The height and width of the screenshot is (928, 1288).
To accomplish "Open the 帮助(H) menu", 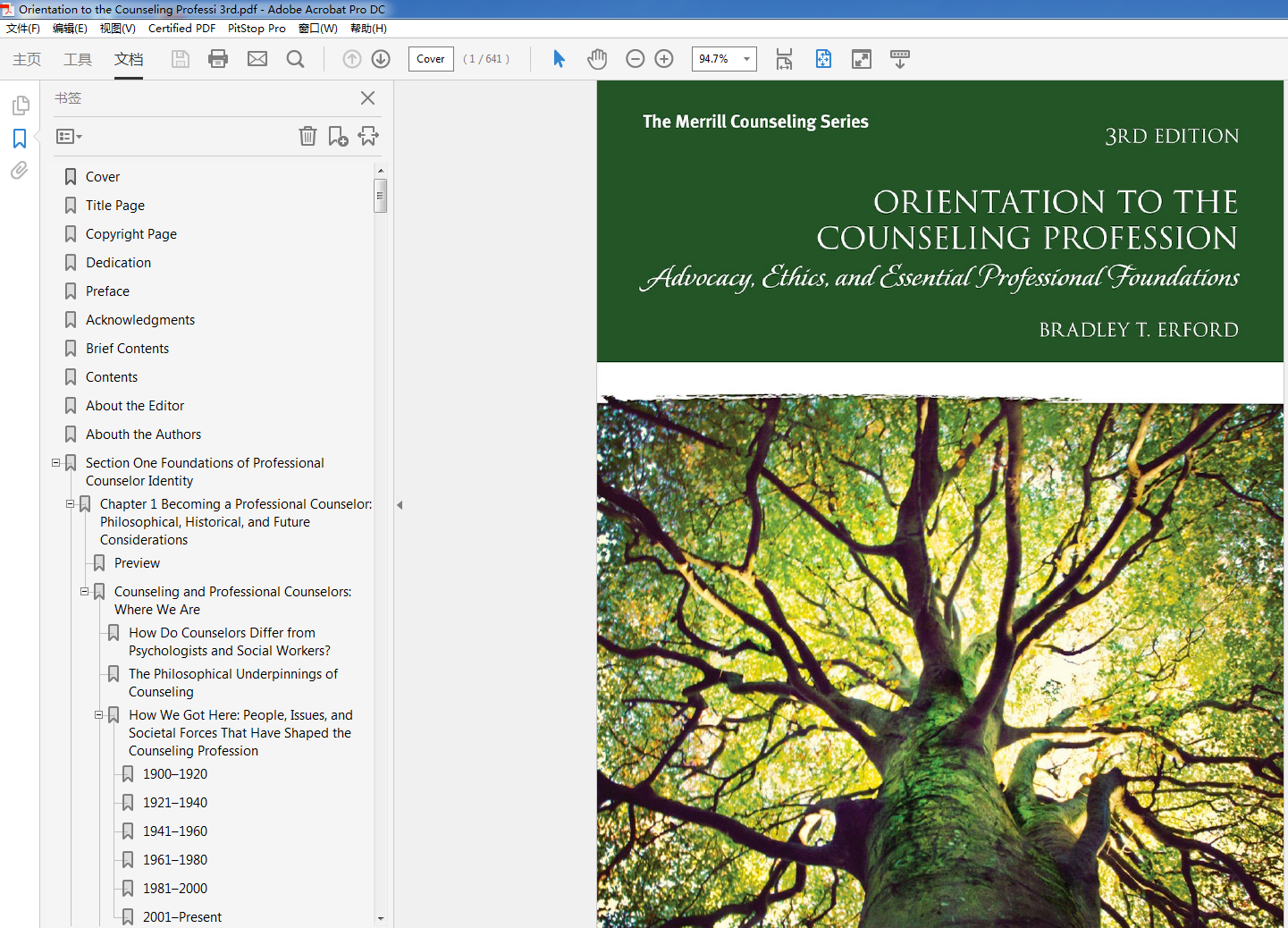I will (x=368, y=29).
